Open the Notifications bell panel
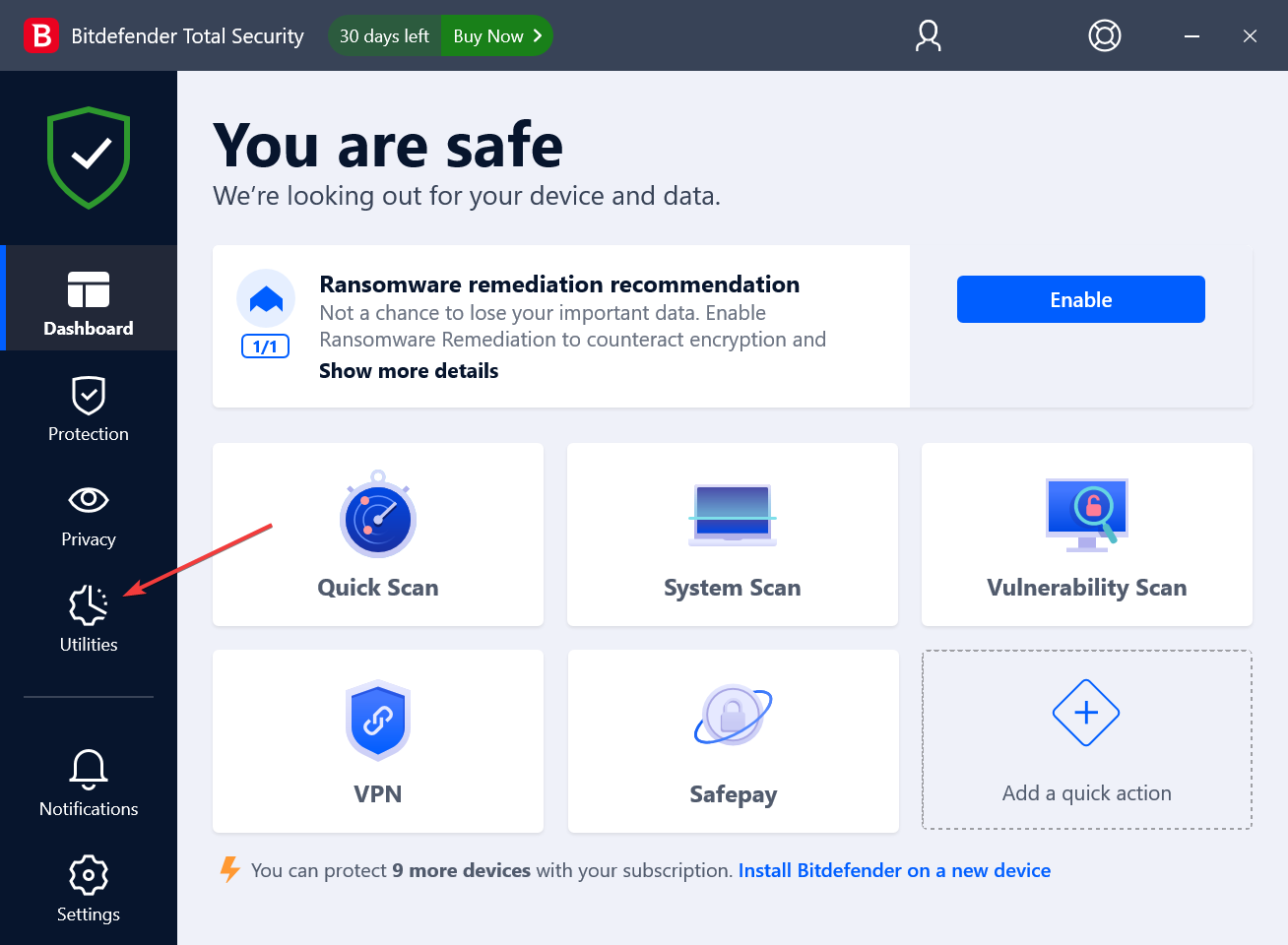The width and height of the screenshot is (1288, 945). 89,784
